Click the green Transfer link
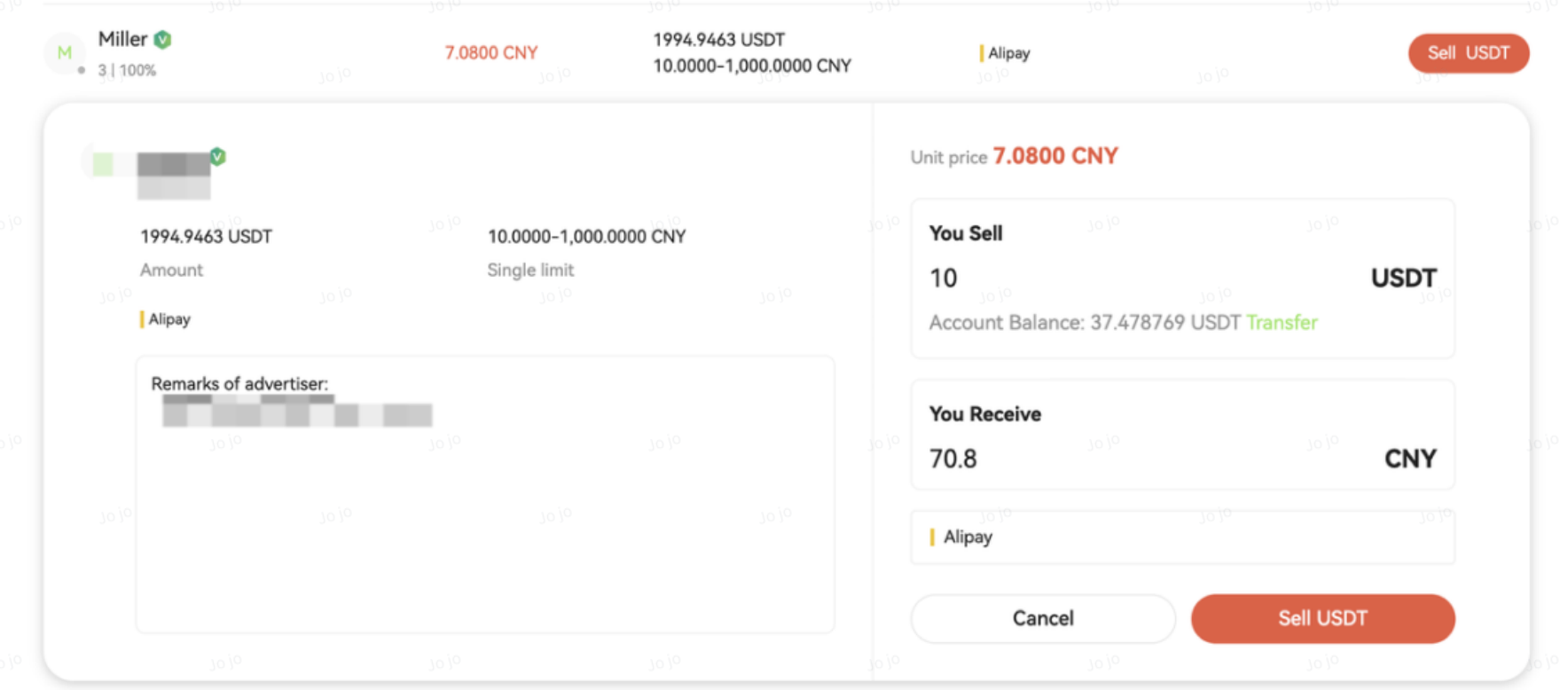The width and height of the screenshot is (1568, 690). pyautogui.click(x=1282, y=323)
